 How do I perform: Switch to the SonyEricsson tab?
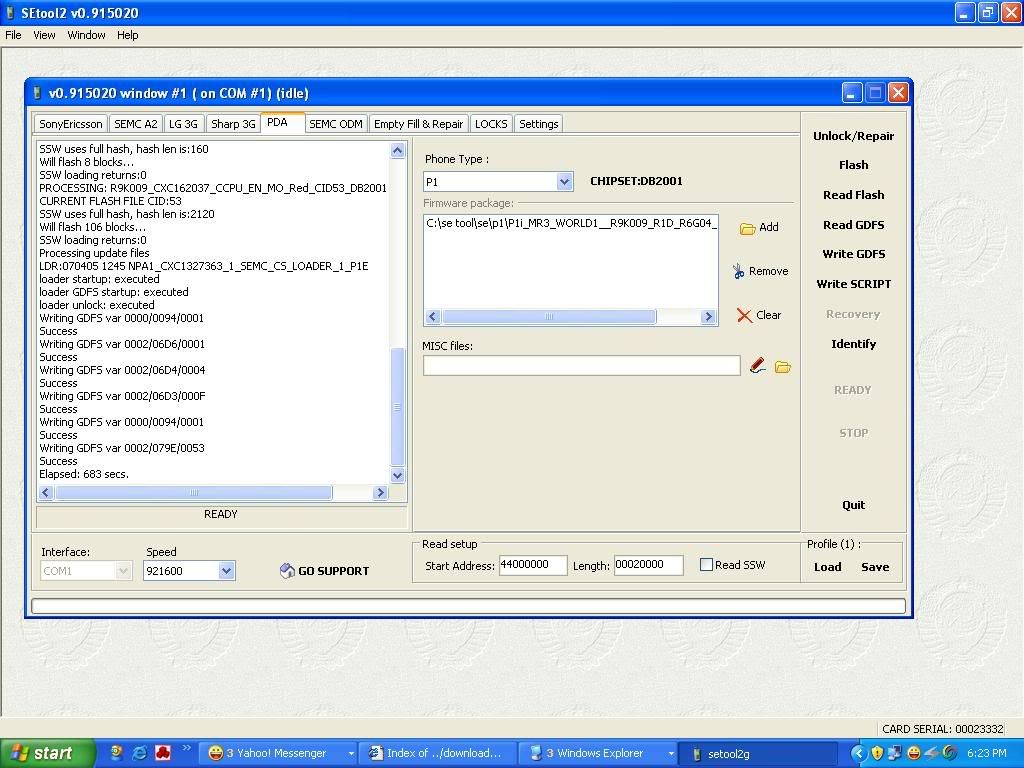[71, 124]
